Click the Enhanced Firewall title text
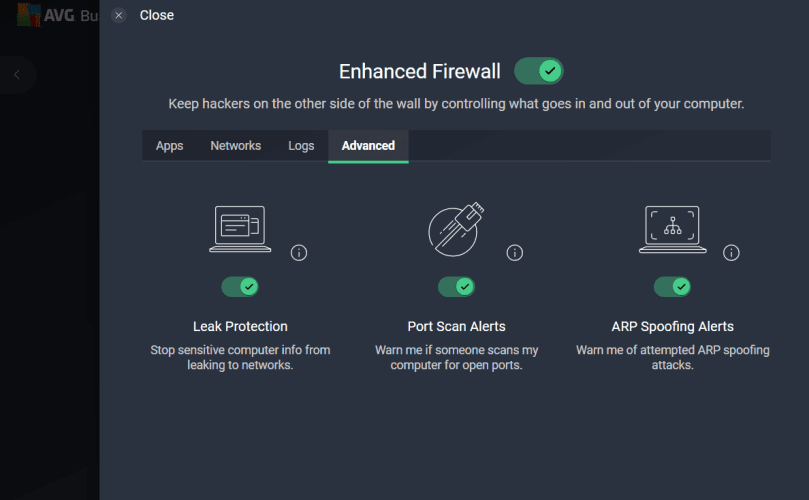 coord(419,71)
